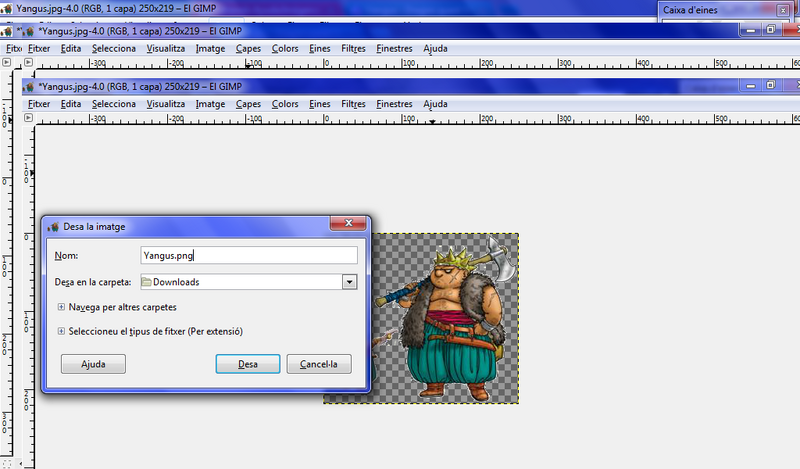Viewport: 800px width, 469px height.
Task: Open Edita menu in the middle GIMP window behind
Action: pyautogui.click(x=71, y=48)
